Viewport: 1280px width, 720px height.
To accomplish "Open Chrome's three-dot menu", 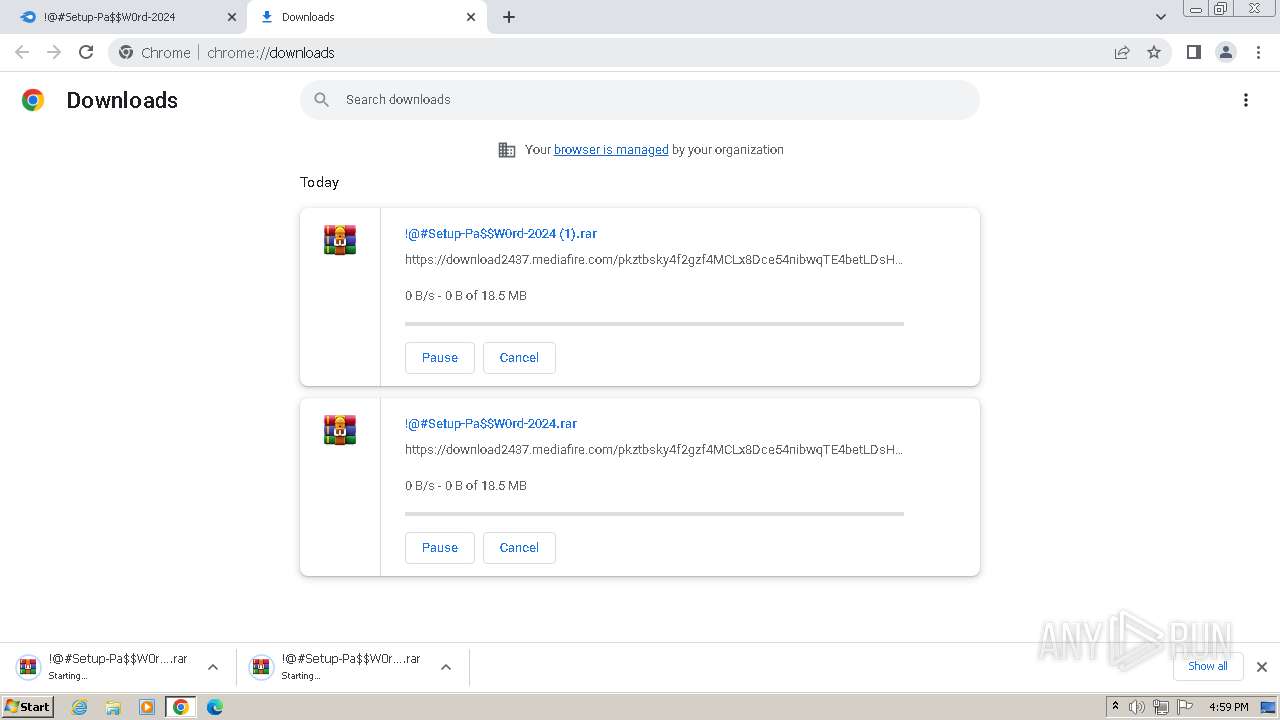I will (x=1259, y=52).
